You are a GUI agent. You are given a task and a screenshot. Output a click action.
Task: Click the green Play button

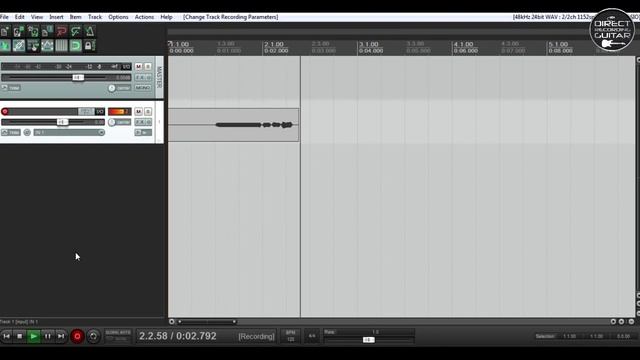click(34, 336)
